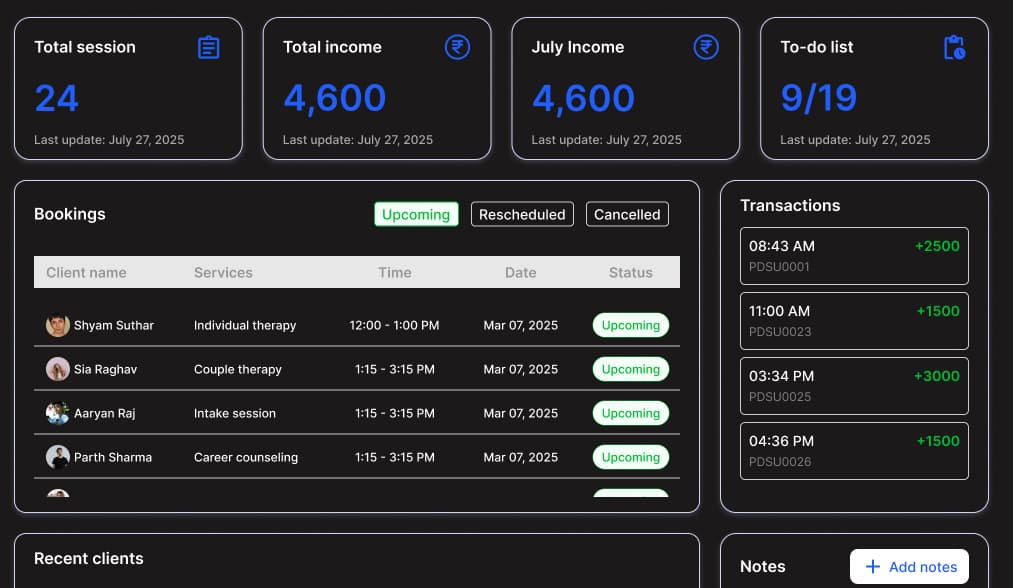
Task: Switch to the Rescheduled bookings tab
Action: click(522, 215)
